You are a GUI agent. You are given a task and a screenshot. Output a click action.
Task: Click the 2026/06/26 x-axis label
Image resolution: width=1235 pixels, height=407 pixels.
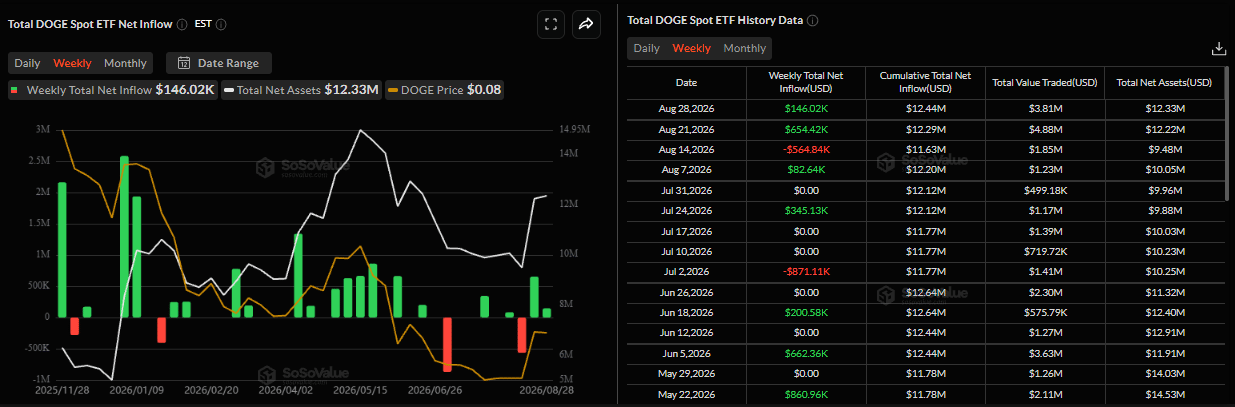433,389
